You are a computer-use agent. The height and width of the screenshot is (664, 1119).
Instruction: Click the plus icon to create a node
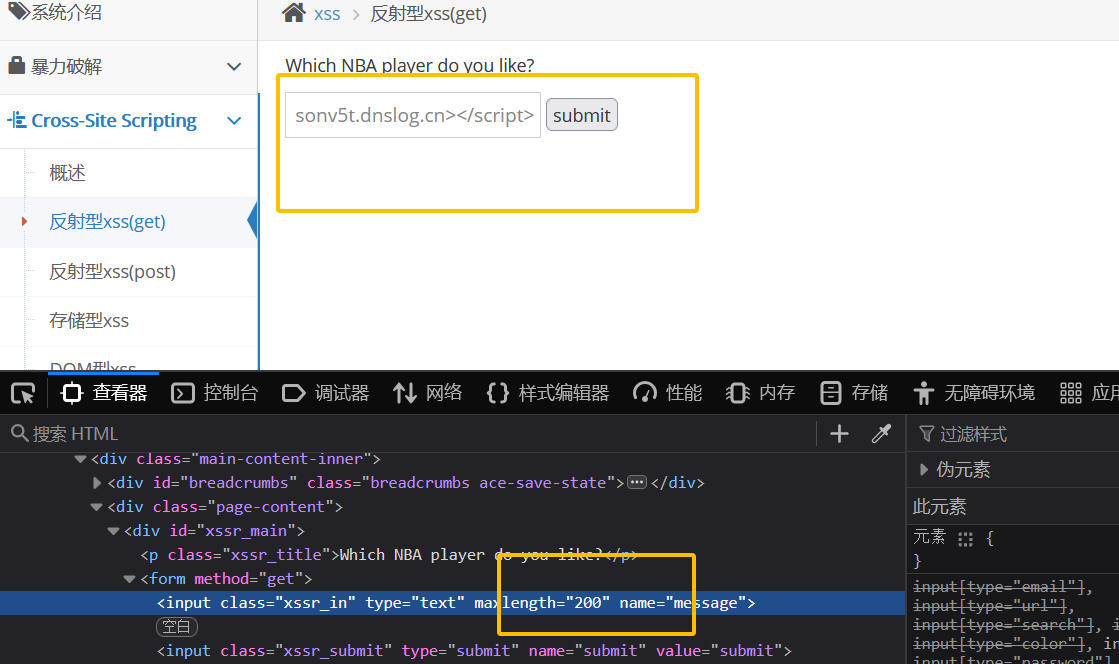pyautogui.click(x=839, y=433)
